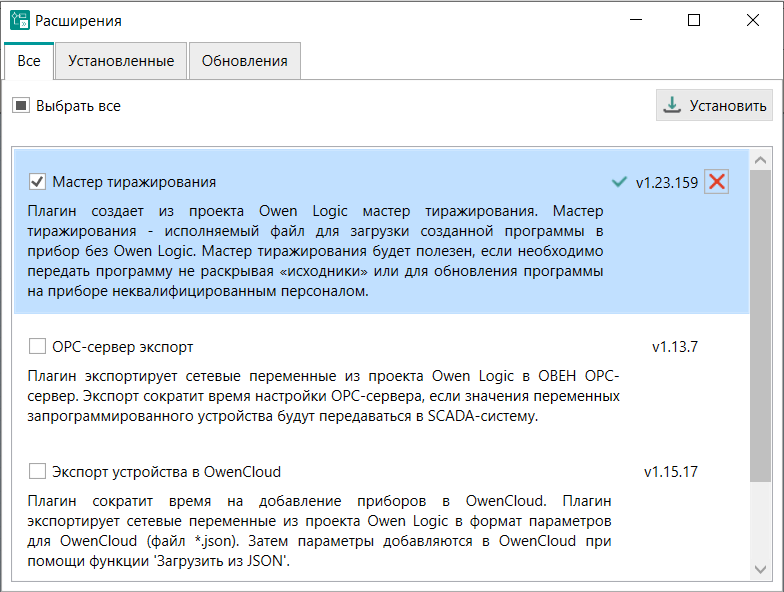Screen dimensions: 784x592
Task: Open the Обновления tab
Action: coord(244,61)
